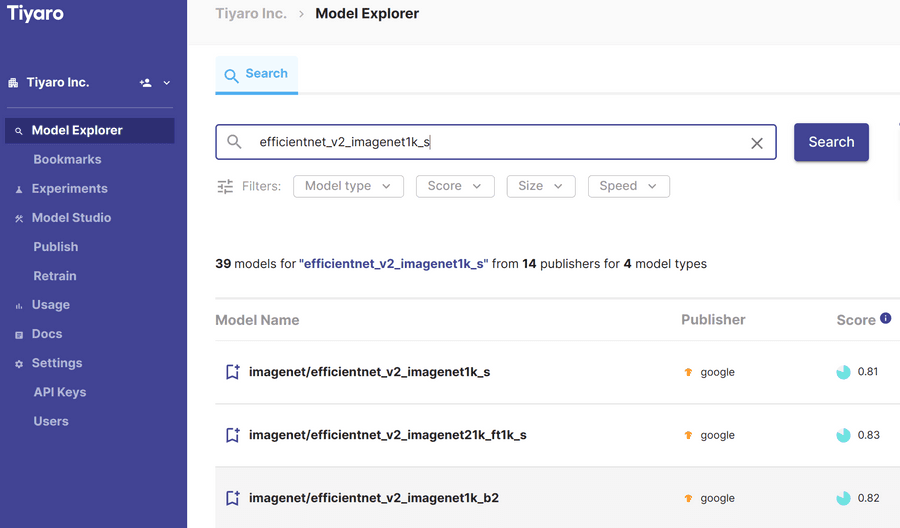This screenshot has width=900, height=528.
Task: Go to the Publish page
Action: pos(56,247)
